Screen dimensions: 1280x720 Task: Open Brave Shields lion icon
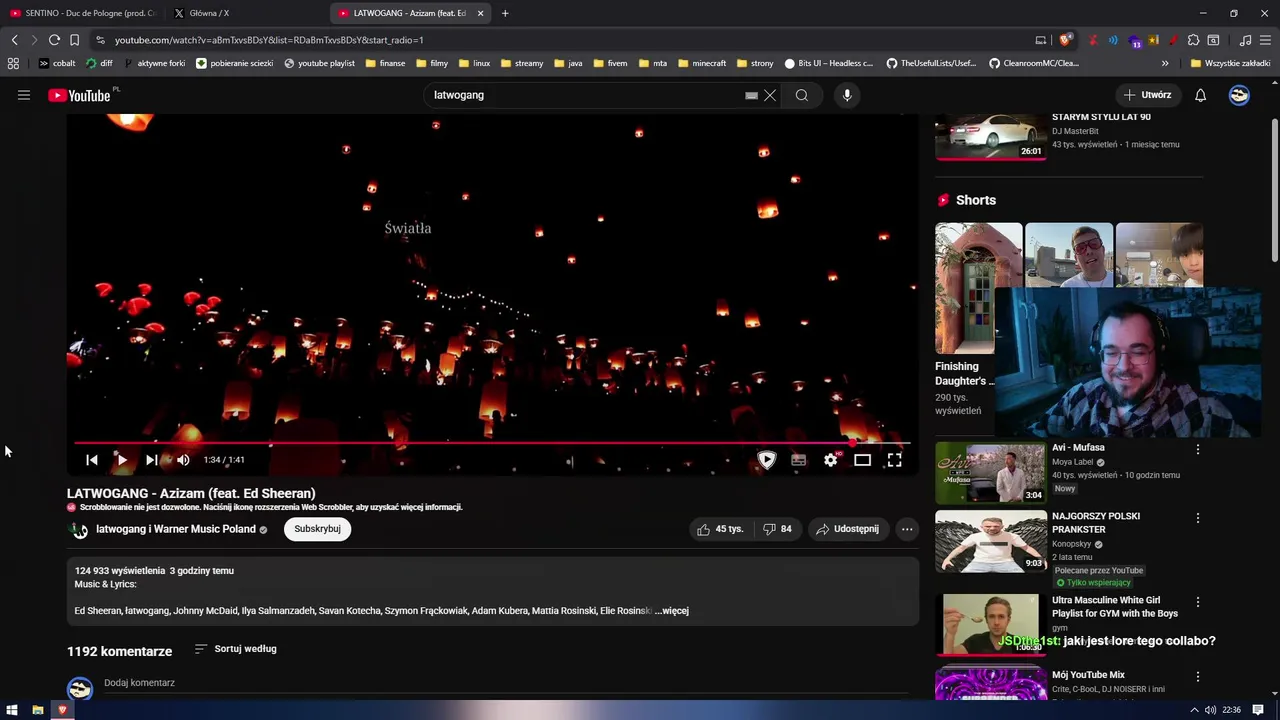pos(1066,40)
